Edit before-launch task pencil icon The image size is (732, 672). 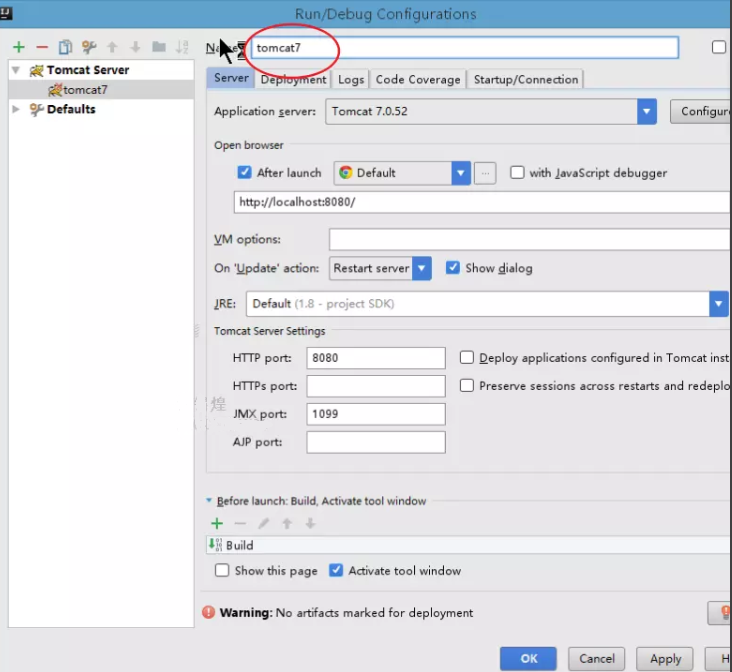tap(263, 523)
